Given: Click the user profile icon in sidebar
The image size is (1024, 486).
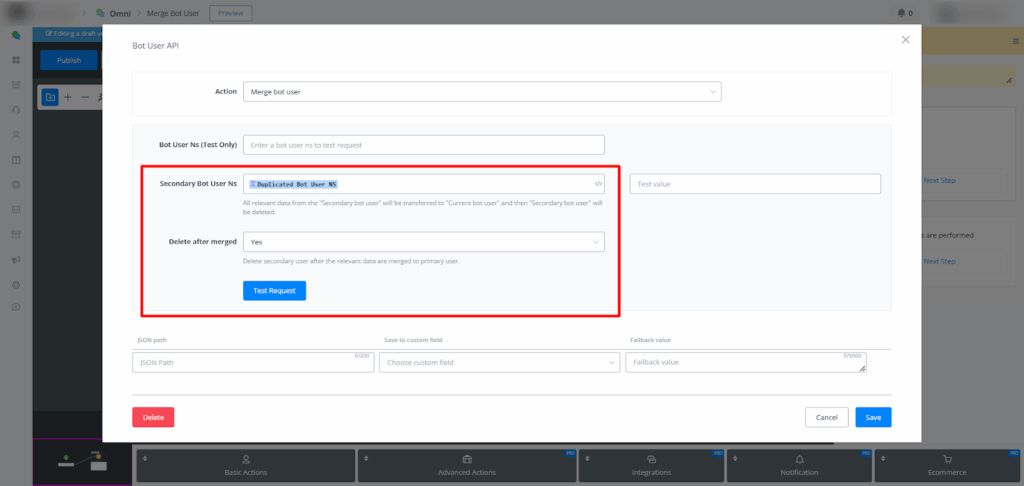Looking at the screenshot, I should tap(16, 134).
